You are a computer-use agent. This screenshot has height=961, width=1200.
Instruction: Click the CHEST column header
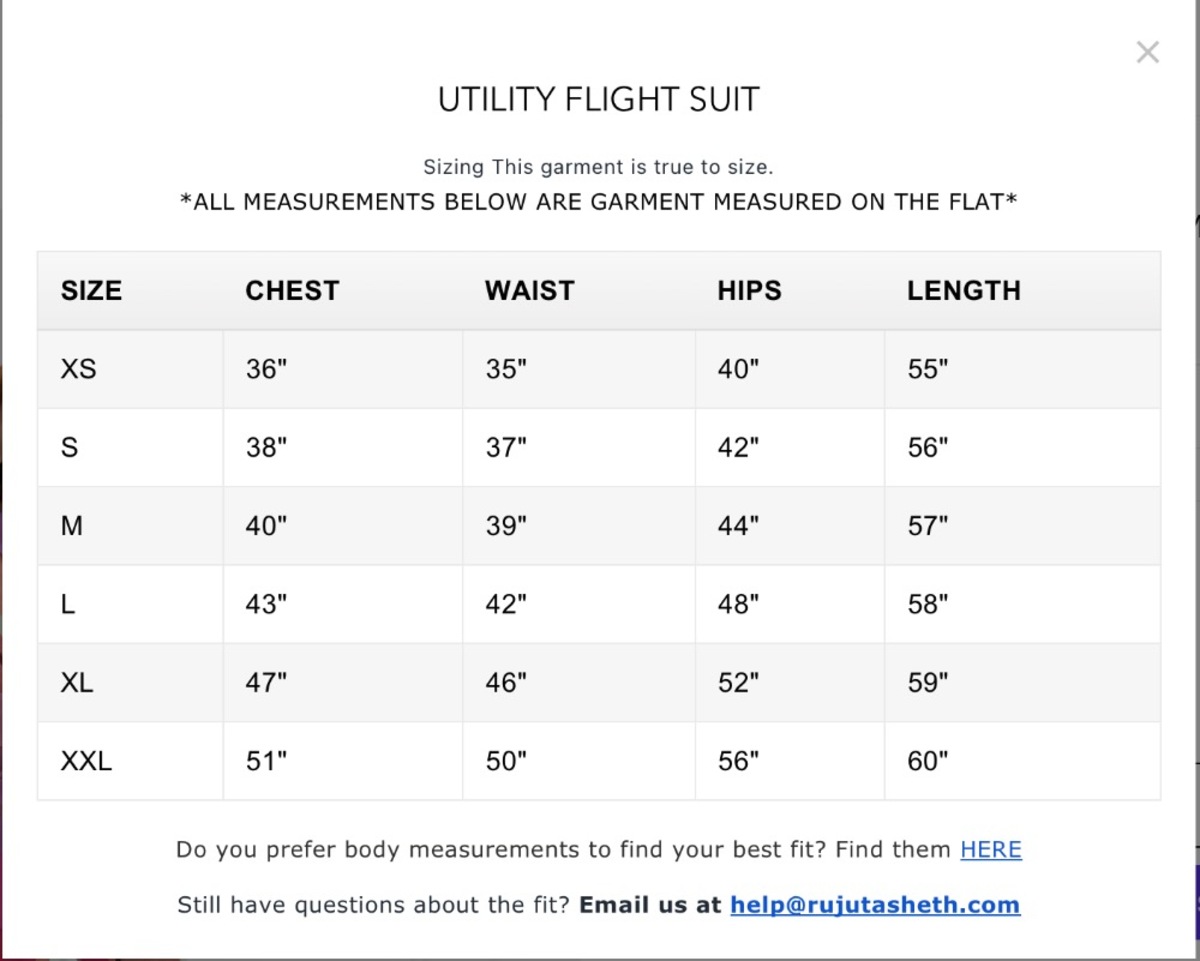292,291
